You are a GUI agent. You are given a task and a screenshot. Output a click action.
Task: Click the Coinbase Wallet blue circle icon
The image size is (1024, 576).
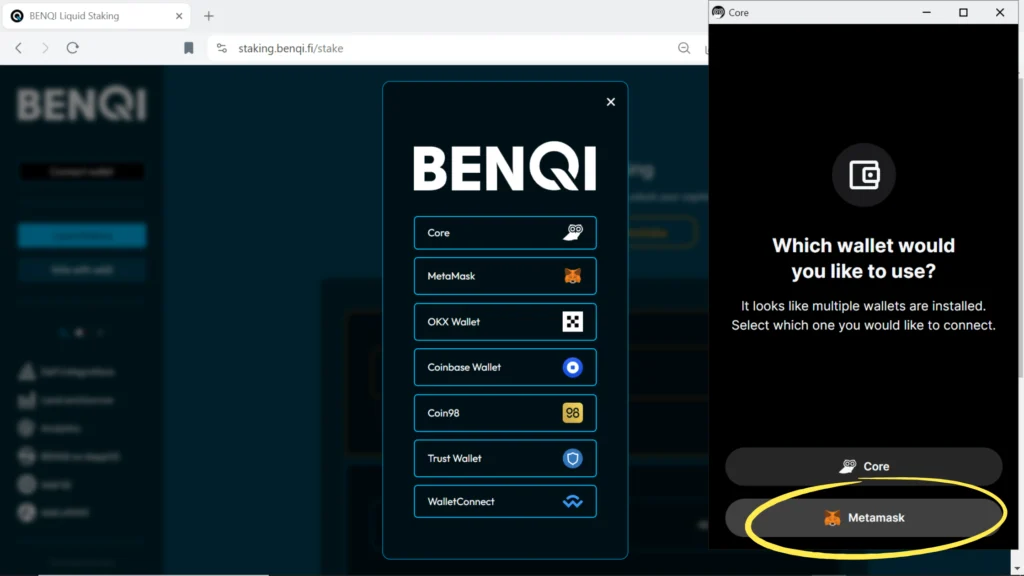coord(572,367)
